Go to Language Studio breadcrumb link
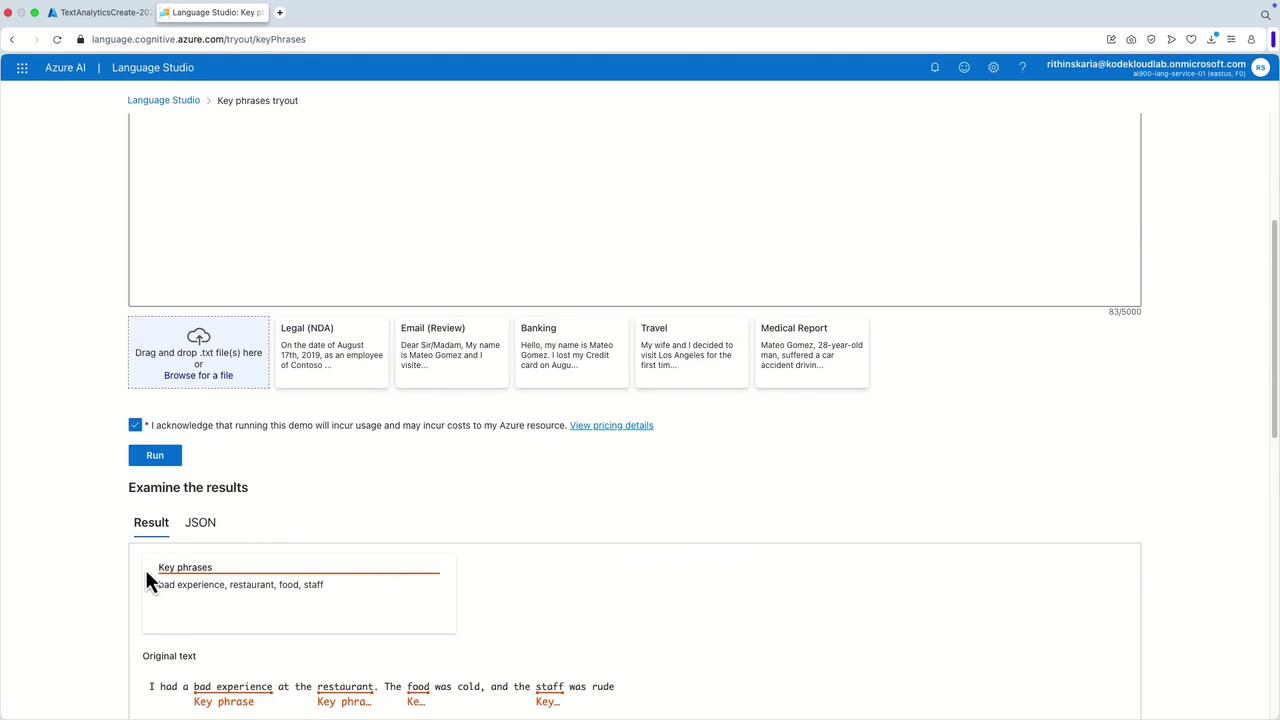 pyautogui.click(x=164, y=100)
